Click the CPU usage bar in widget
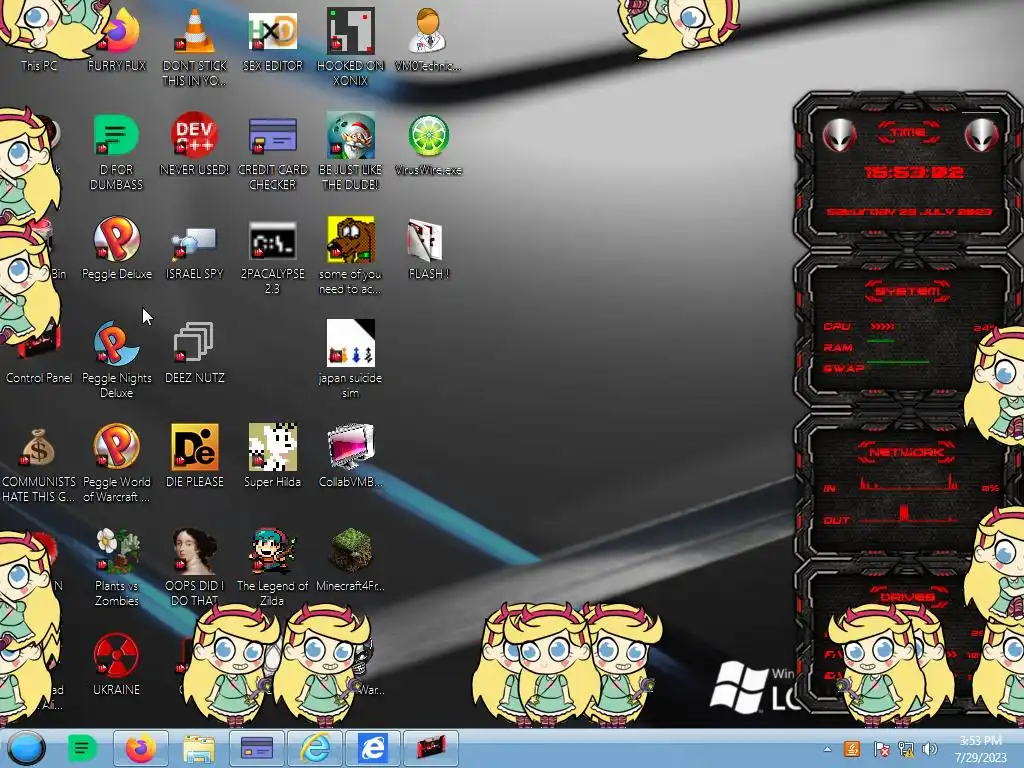 [x=883, y=326]
